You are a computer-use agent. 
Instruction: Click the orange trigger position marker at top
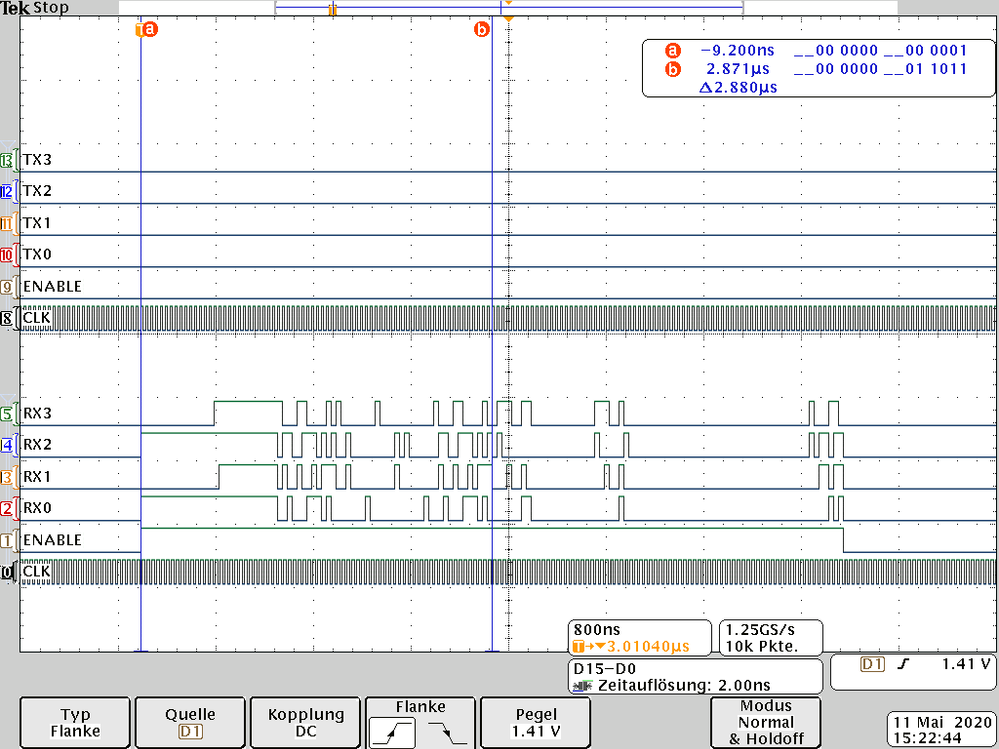(508, 17)
